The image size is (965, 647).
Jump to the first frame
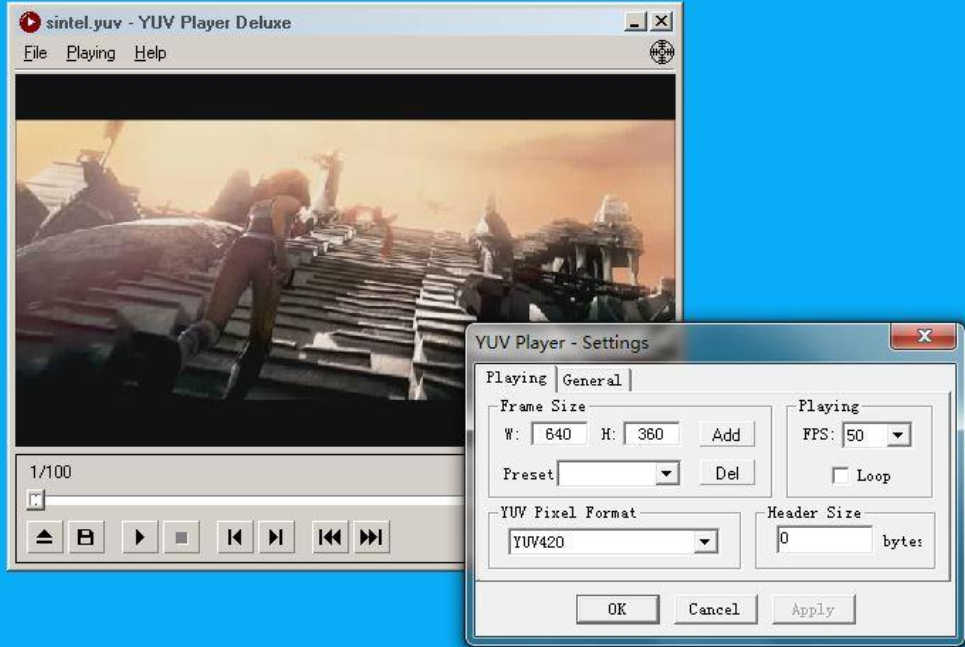coord(330,537)
